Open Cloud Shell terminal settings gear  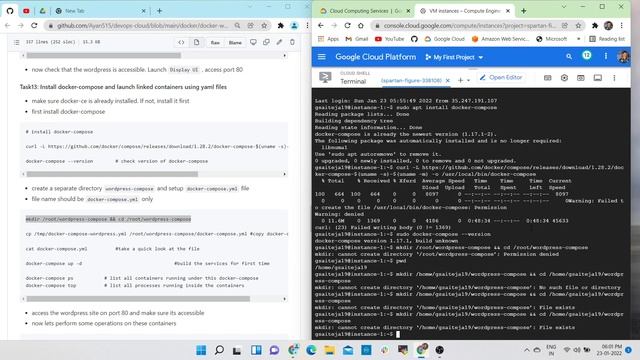pos(564,78)
